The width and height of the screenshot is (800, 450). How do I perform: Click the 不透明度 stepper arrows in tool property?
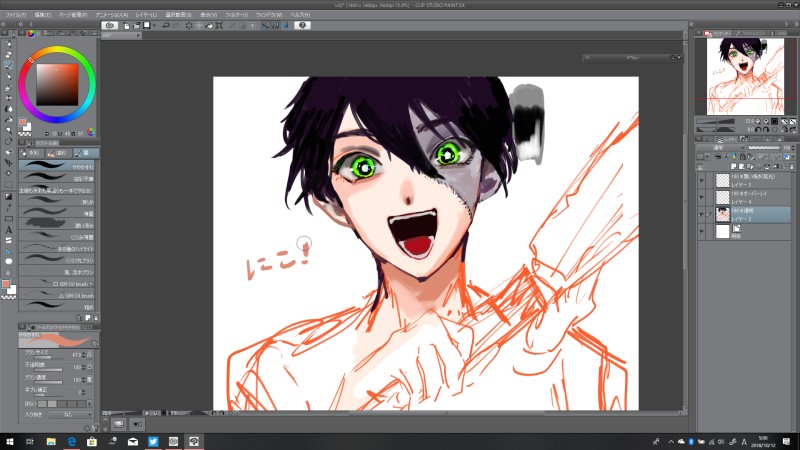pos(84,367)
